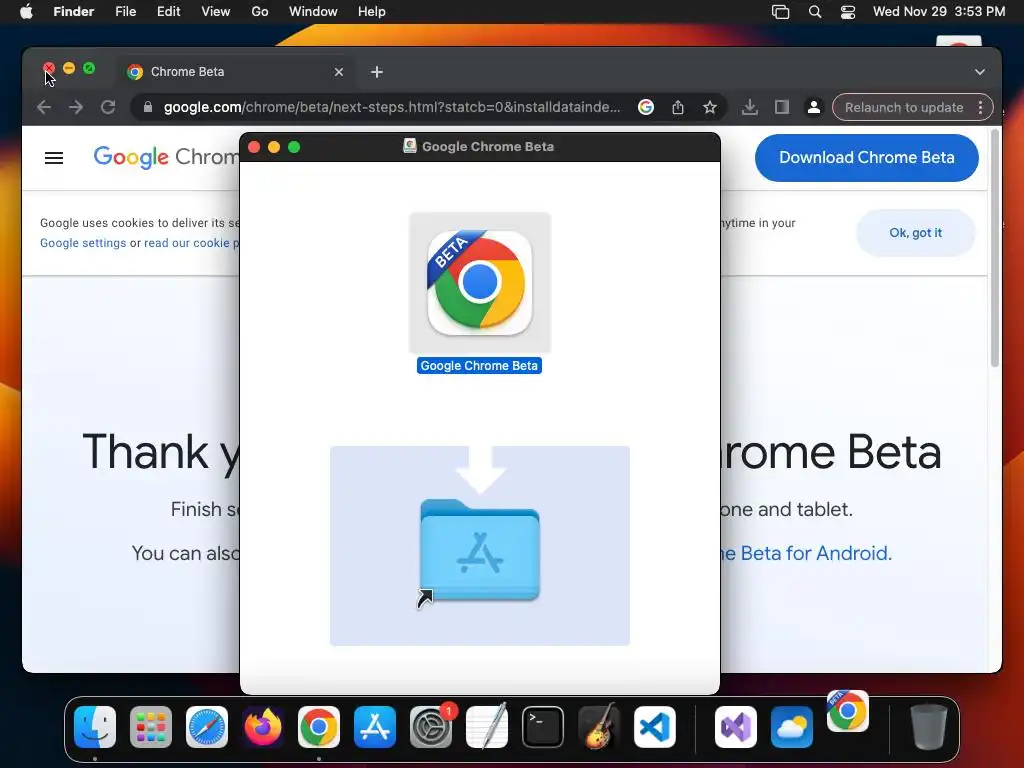Bookmark this page with star icon
1024x768 pixels.
click(x=710, y=107)
